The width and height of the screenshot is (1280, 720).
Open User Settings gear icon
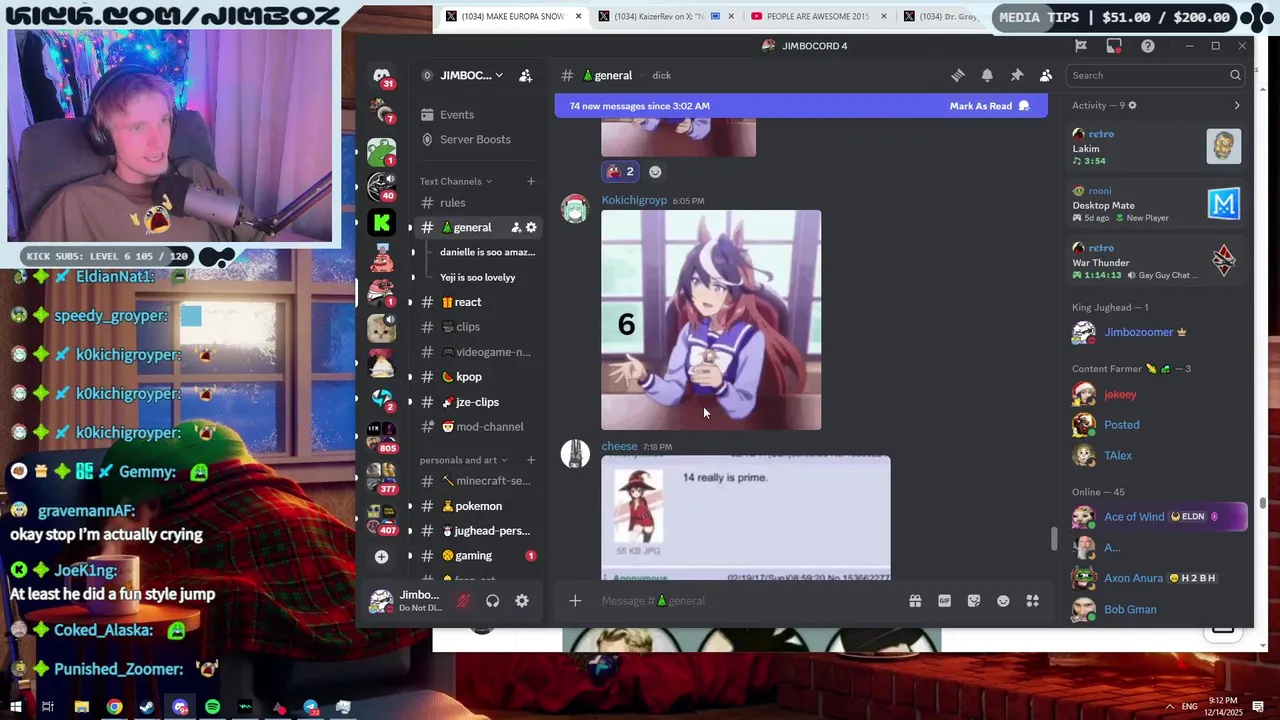click(x=522, y=601)
